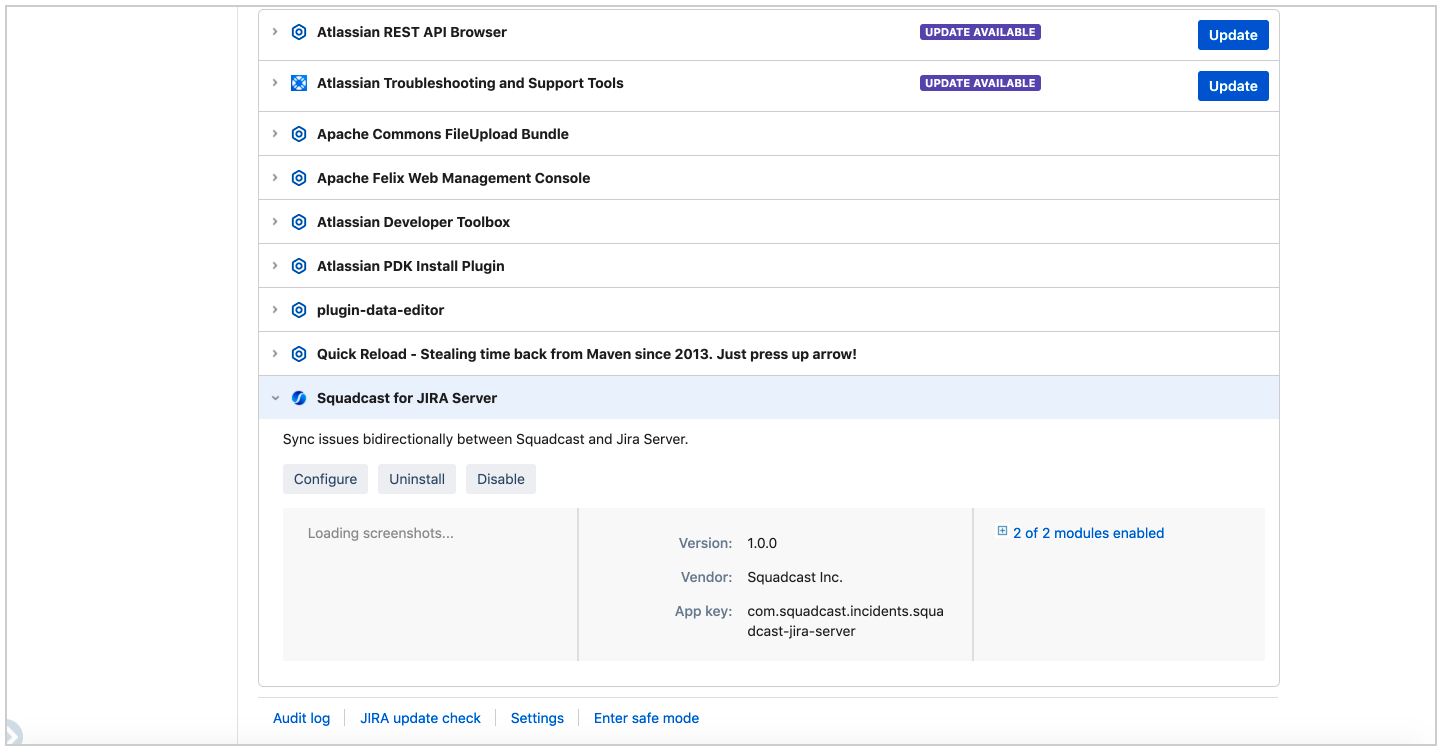Click the Sync issues bidirectionally description text
This screenshot has width=1442, height=751.
[x=485, y=439]
